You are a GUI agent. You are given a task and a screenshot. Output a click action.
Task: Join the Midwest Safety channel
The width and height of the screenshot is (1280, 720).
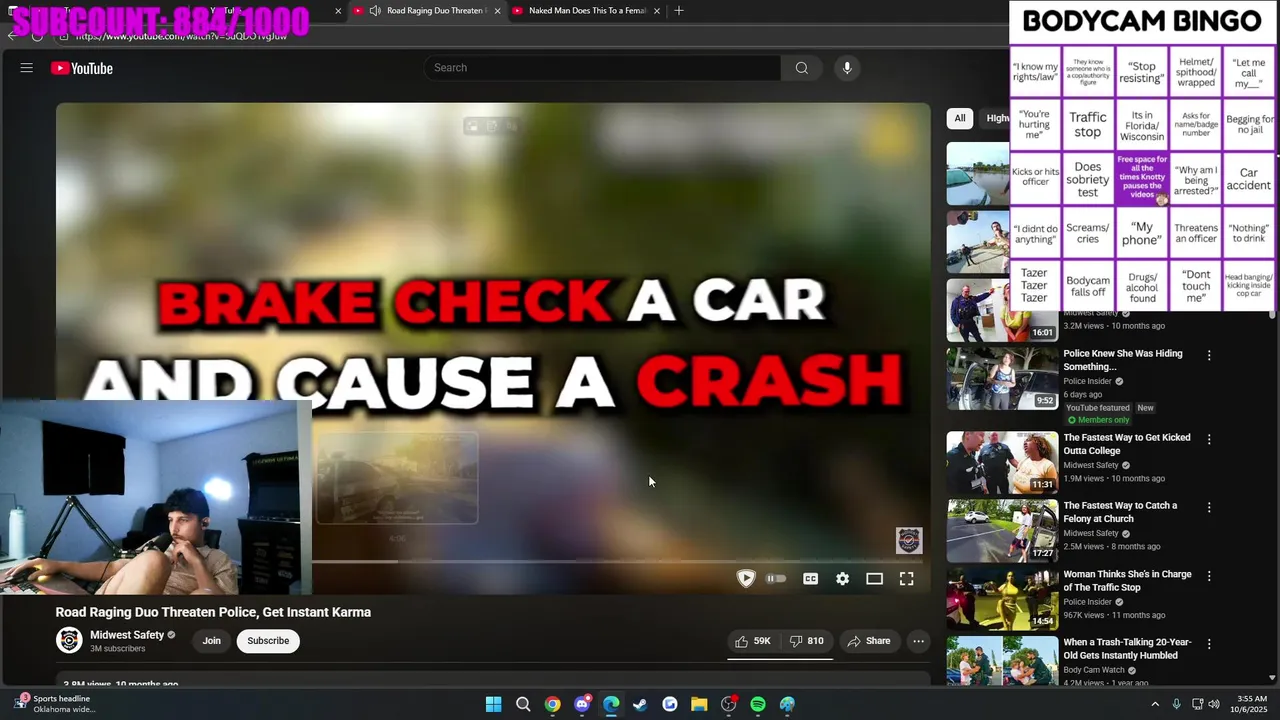(x=211, y=641)
